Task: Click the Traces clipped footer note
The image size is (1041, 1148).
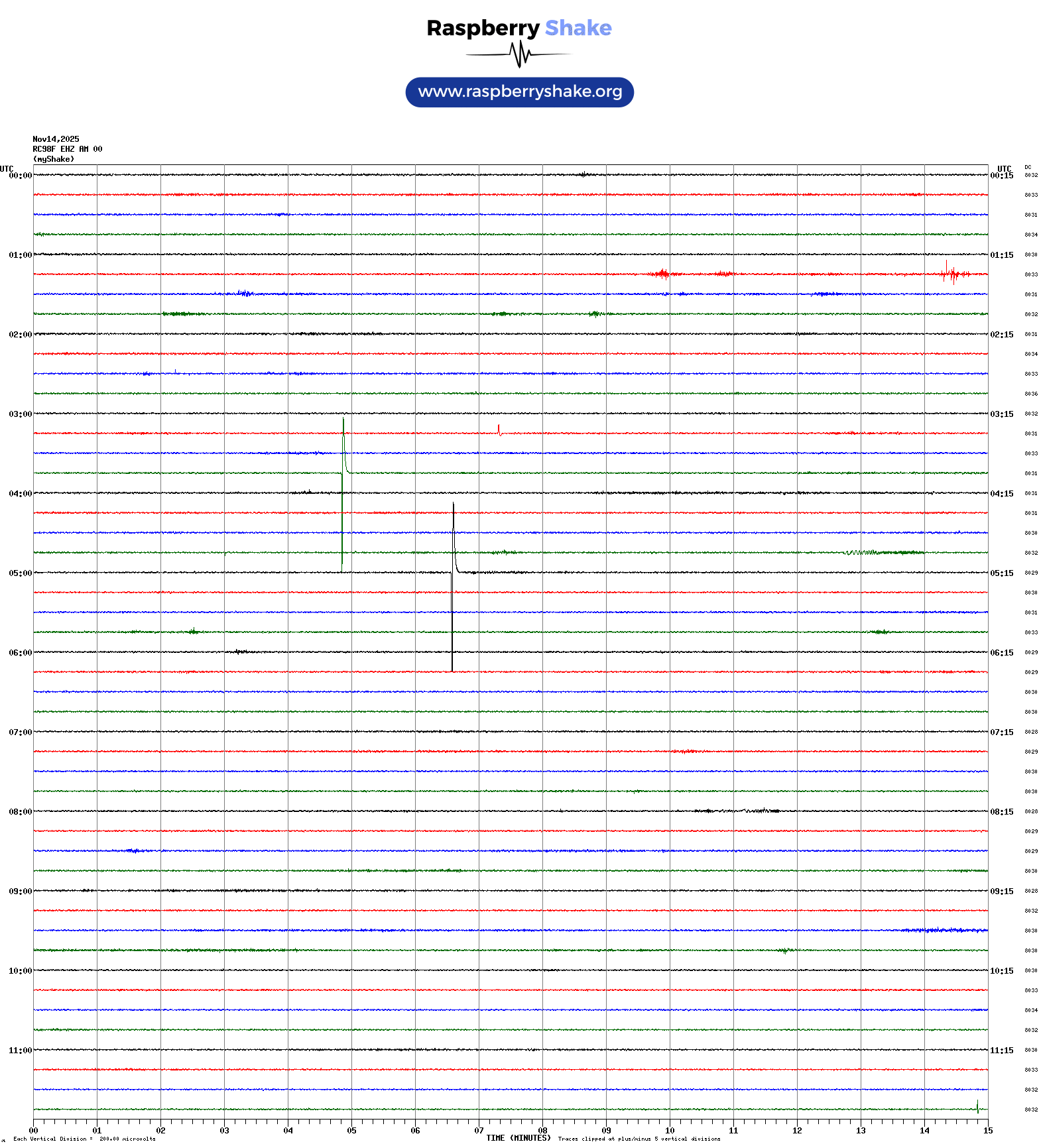Action: click(639, 1139)
